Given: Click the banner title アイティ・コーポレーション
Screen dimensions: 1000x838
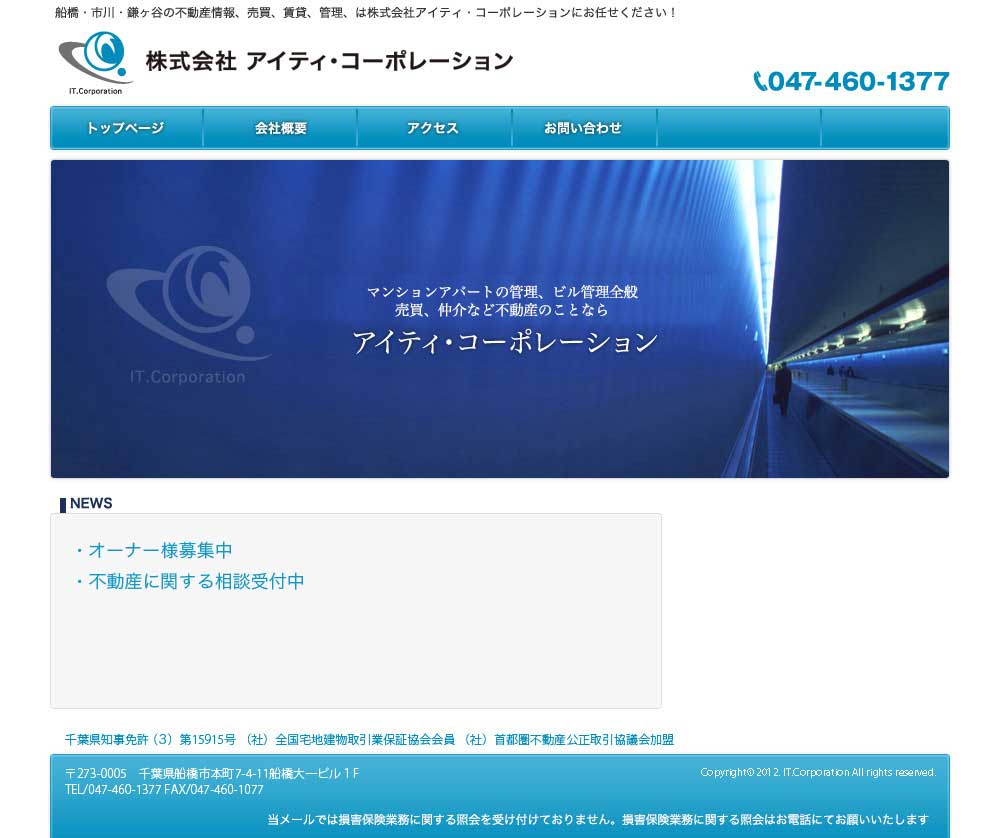Looking at the screenshot, I should pos(505,342).
